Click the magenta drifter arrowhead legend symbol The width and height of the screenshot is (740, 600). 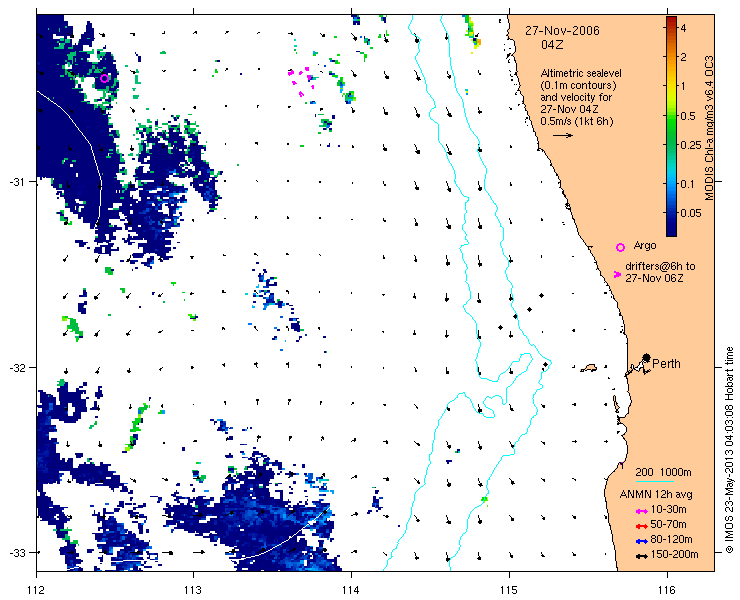pyautogui.click(x=617, y=274)
